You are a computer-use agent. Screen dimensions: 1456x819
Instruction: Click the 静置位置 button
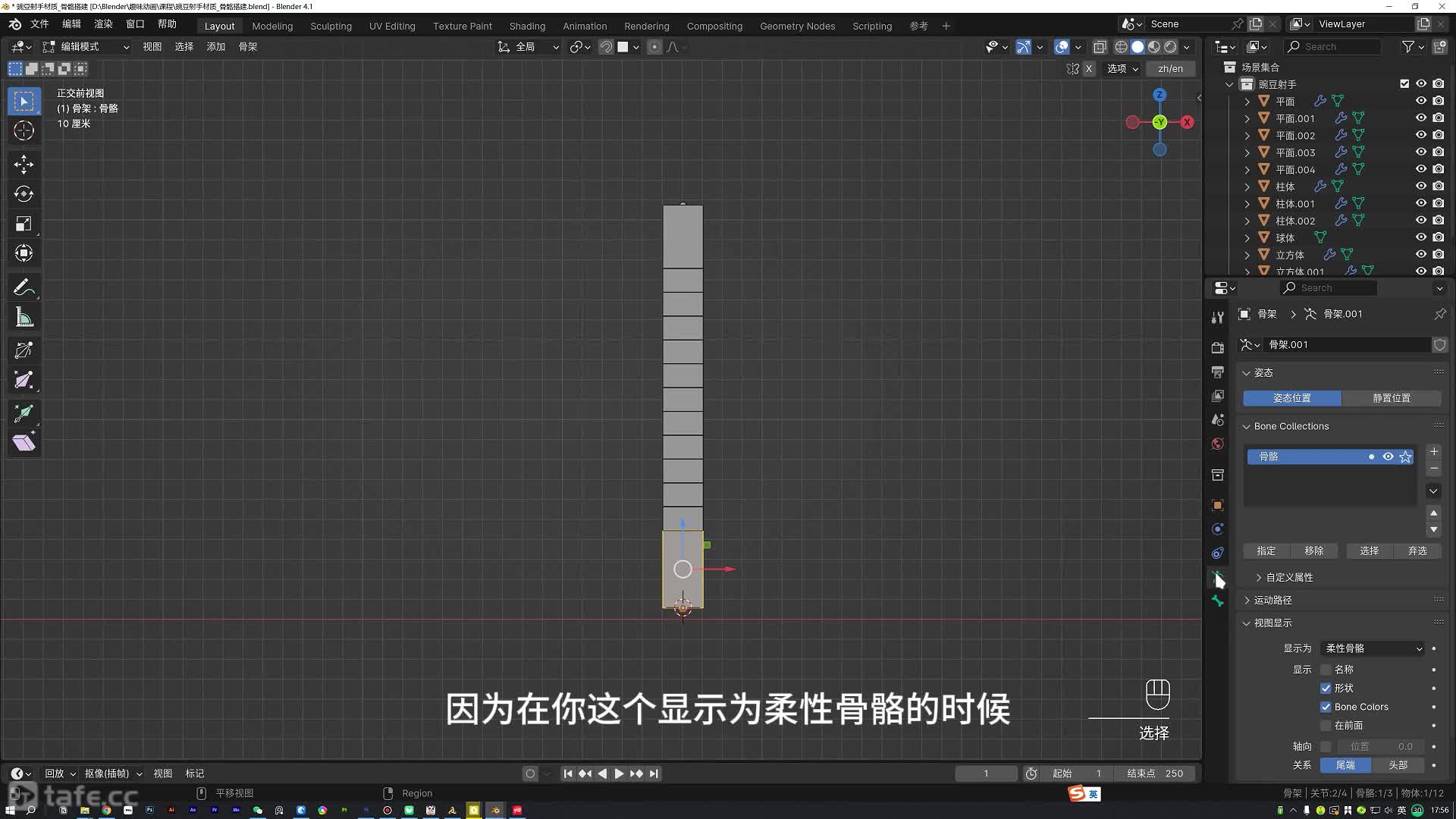click(1392, 398)
